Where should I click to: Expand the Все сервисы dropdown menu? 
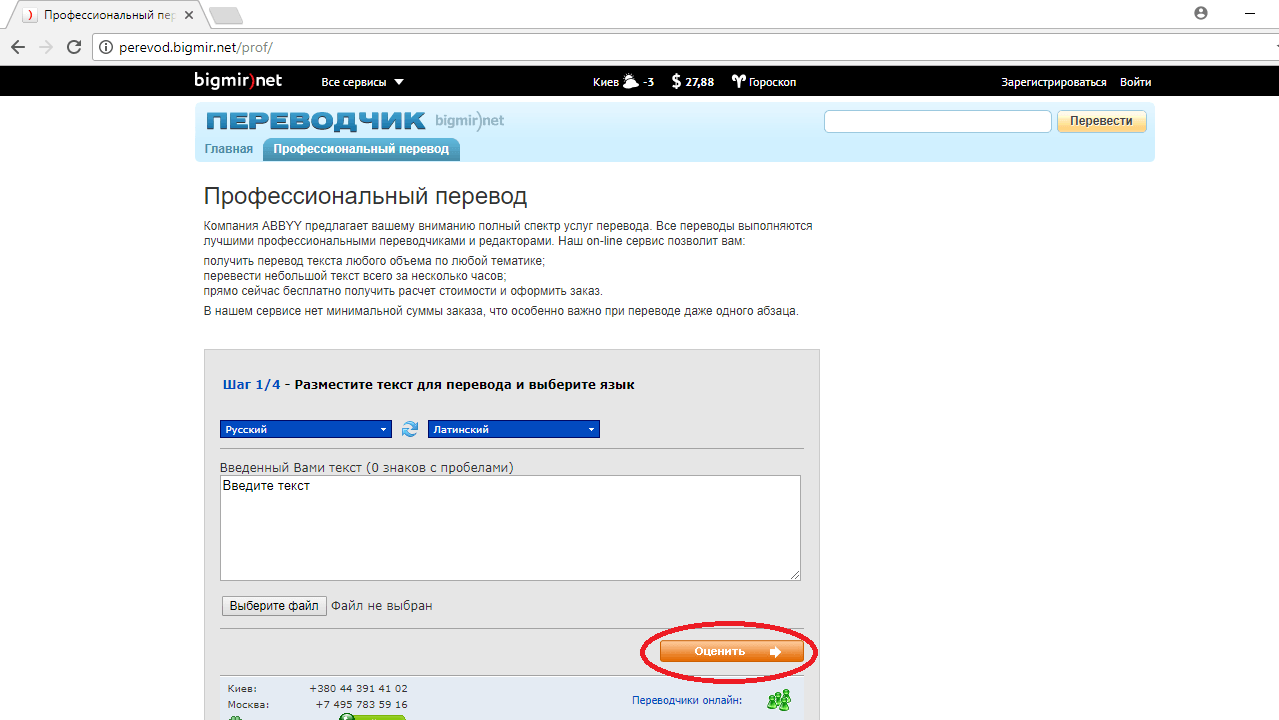coord(362,82)
